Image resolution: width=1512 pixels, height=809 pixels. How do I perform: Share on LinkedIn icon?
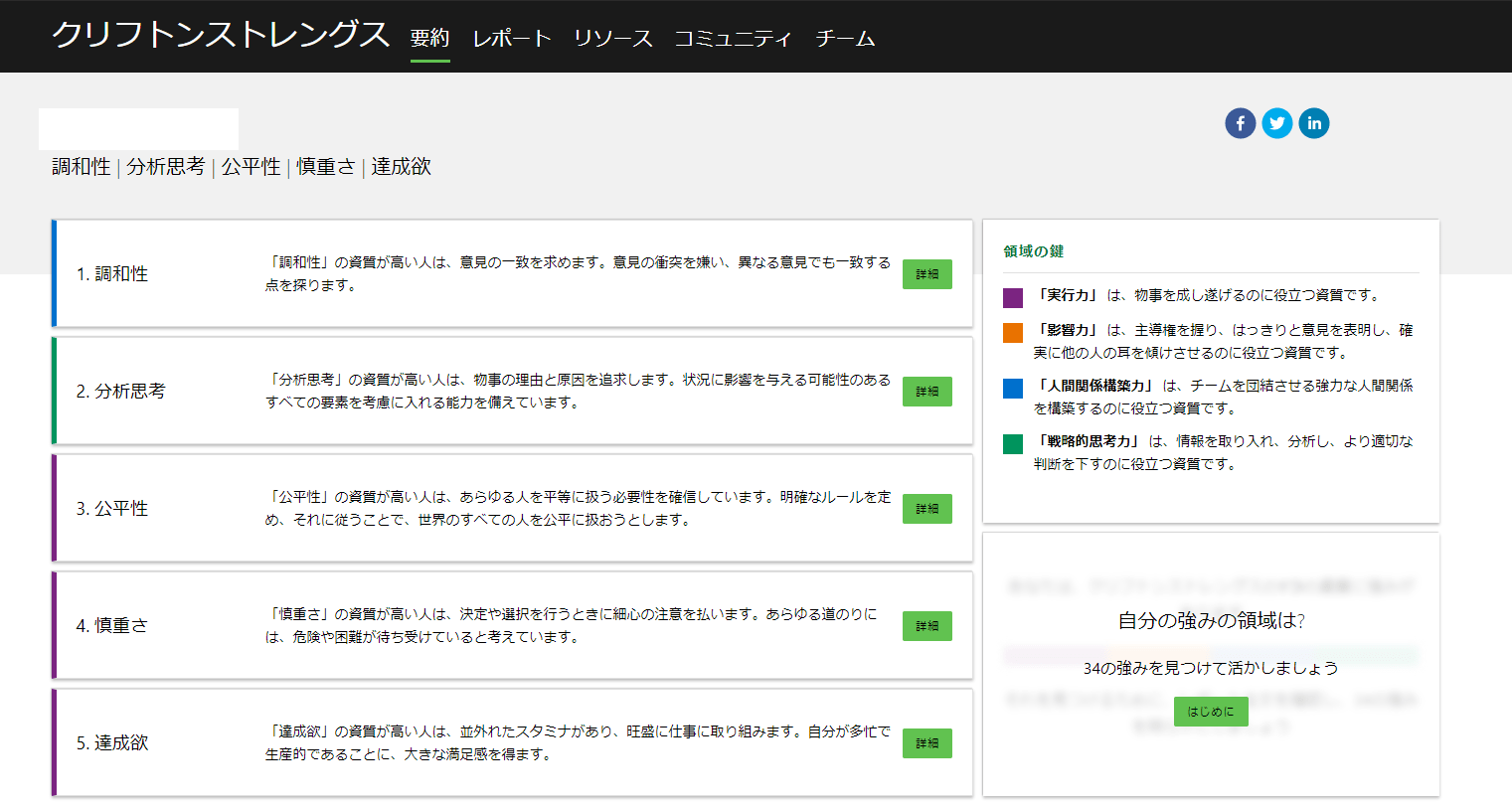(1314, 123)
